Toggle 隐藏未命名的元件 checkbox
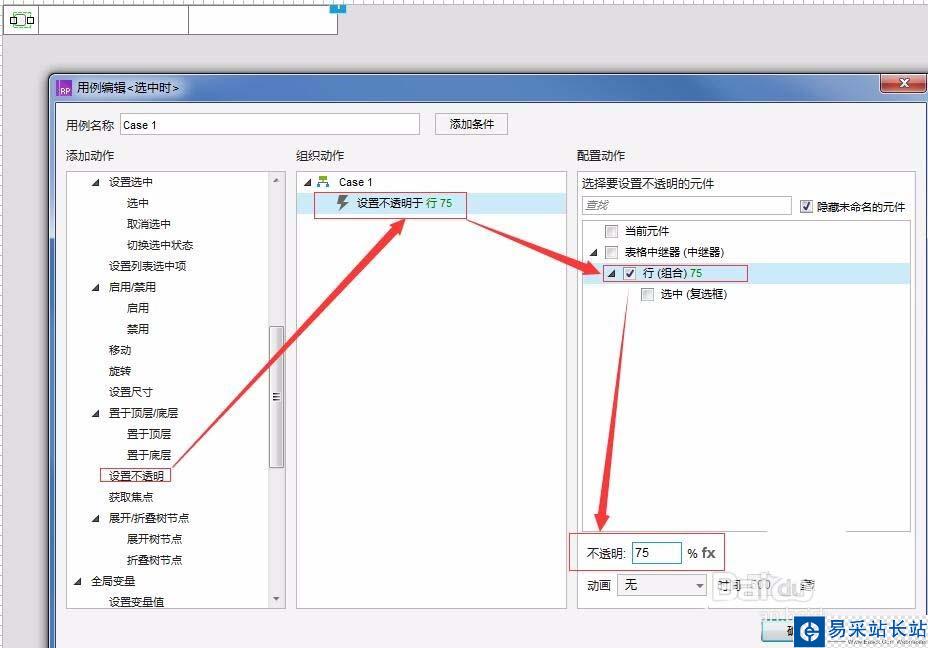This screenshot has height=648, width=928. pyautogui.click(x=806, y=206)
